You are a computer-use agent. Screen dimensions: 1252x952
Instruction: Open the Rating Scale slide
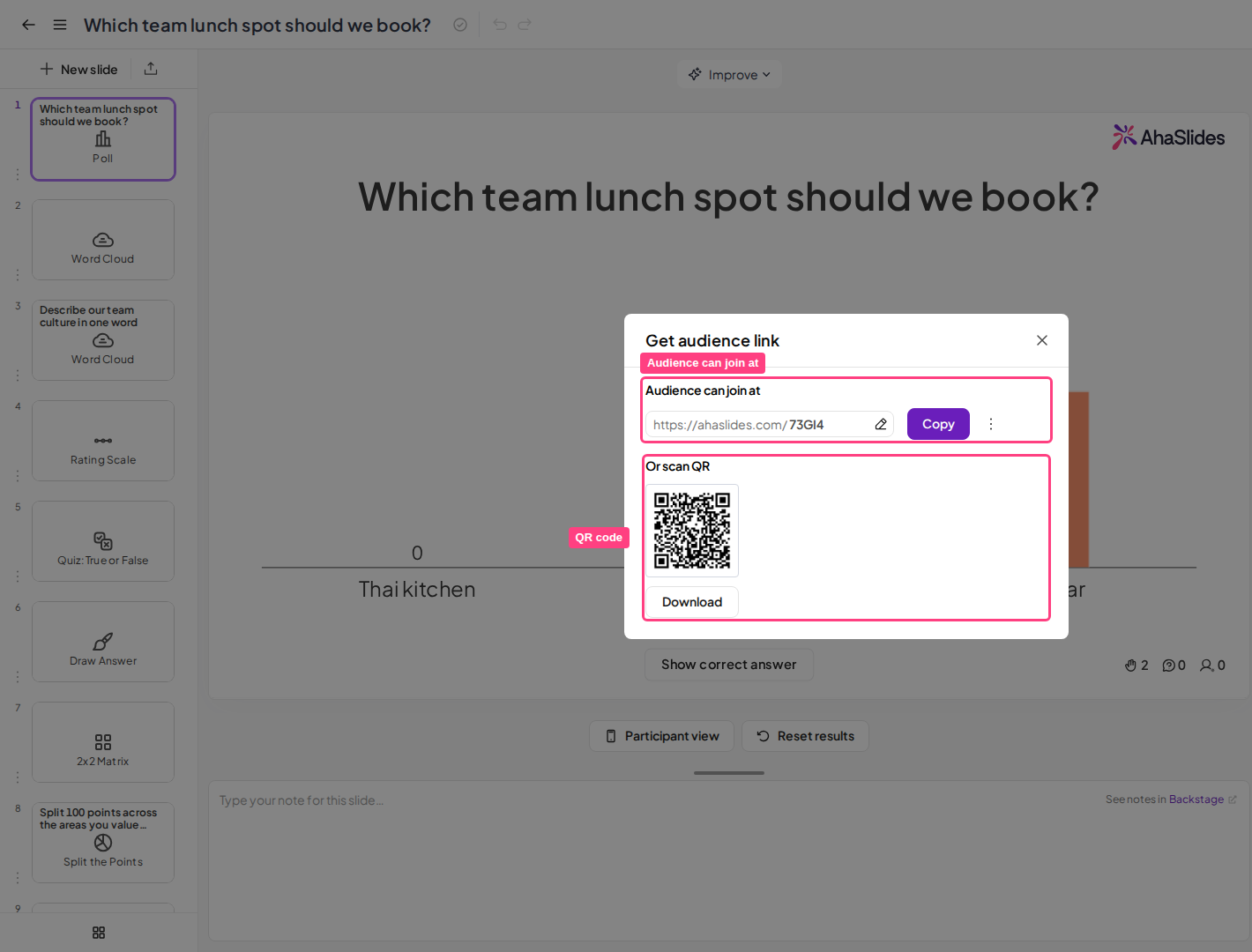point(103,441)
